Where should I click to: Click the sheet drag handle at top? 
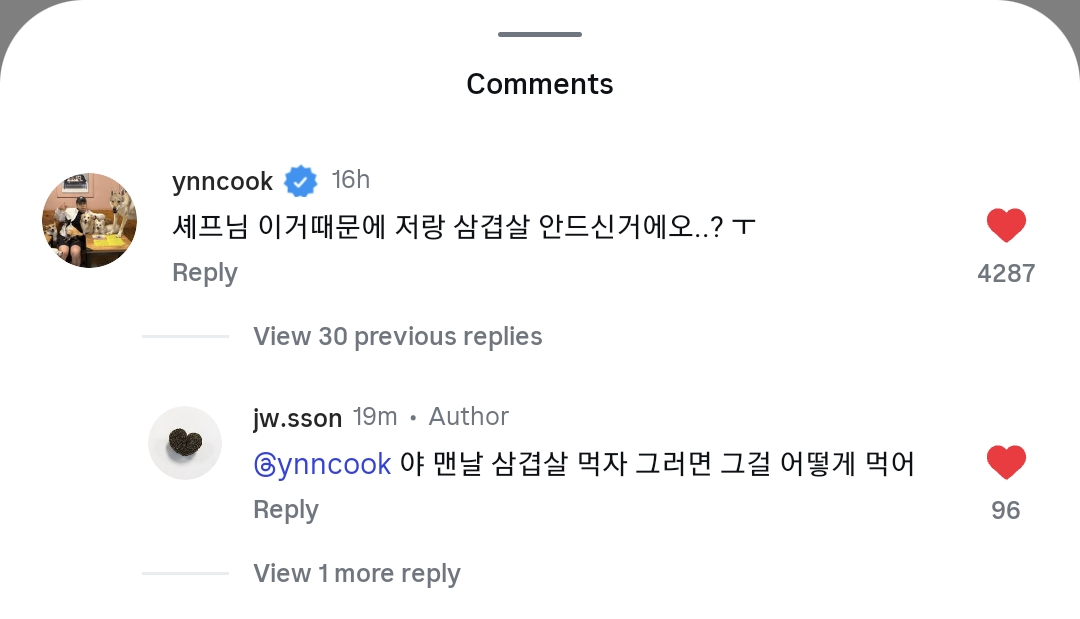[540, 35]
